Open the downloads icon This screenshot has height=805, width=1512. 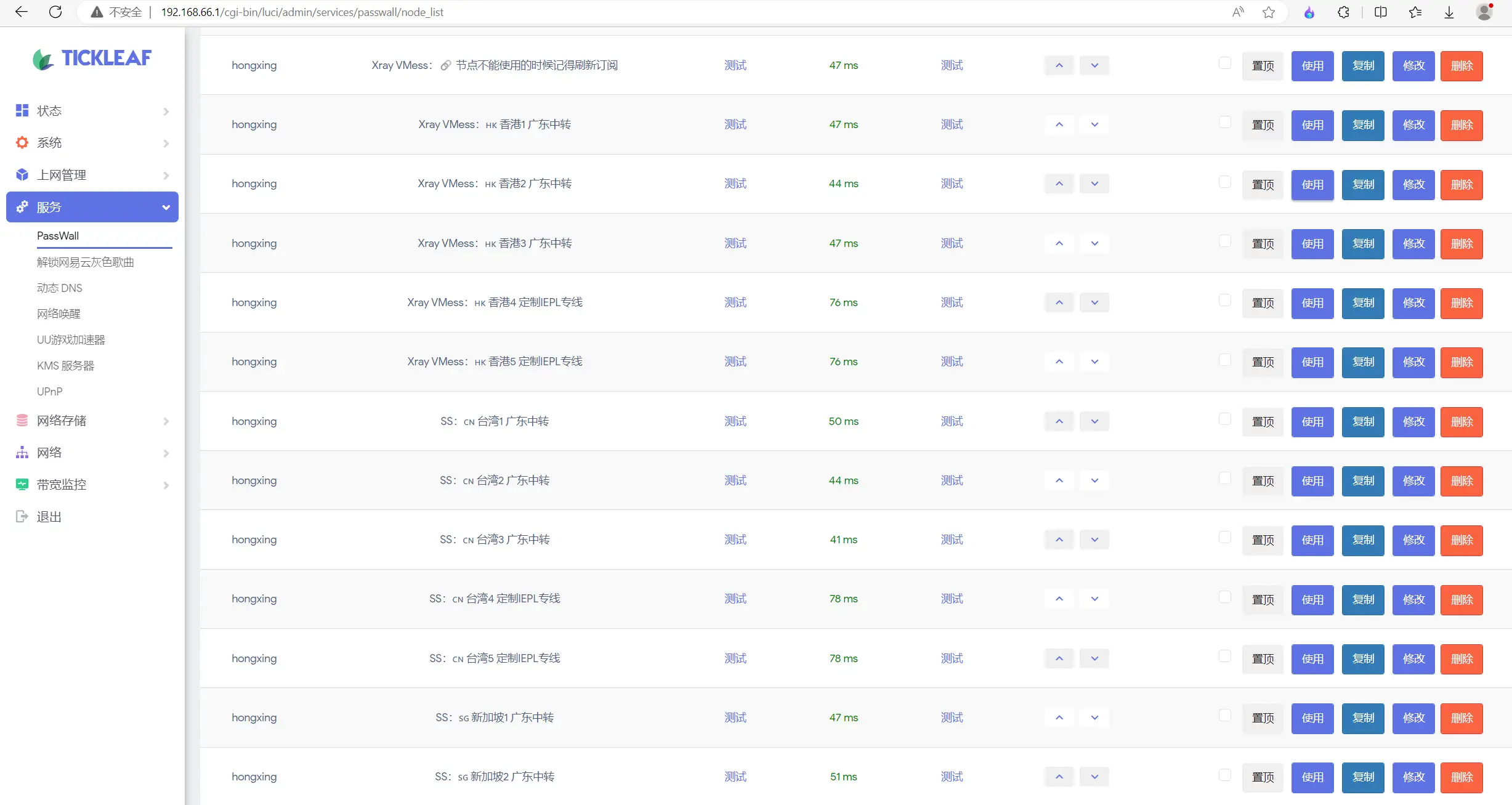pos(1449,12)
